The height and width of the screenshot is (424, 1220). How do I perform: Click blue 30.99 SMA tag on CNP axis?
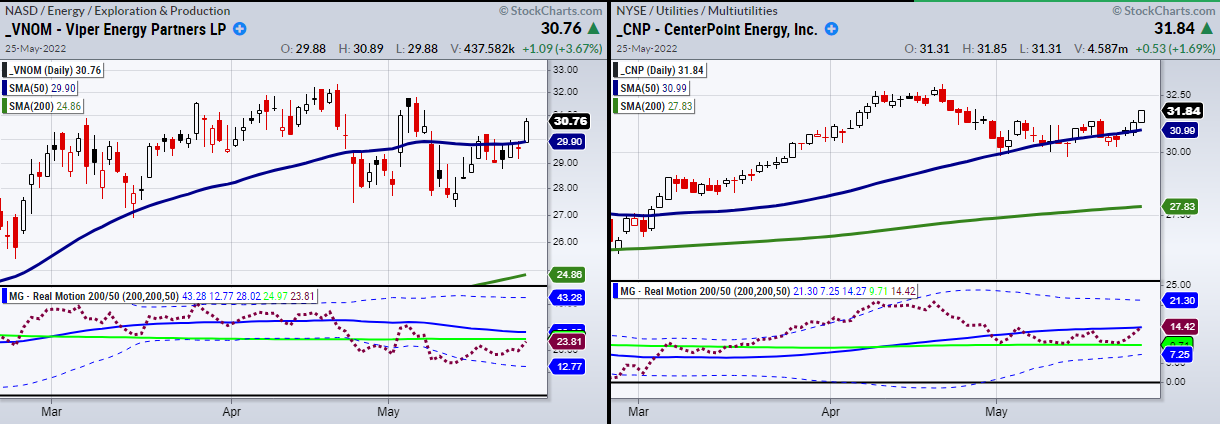tap(1181, 129)
